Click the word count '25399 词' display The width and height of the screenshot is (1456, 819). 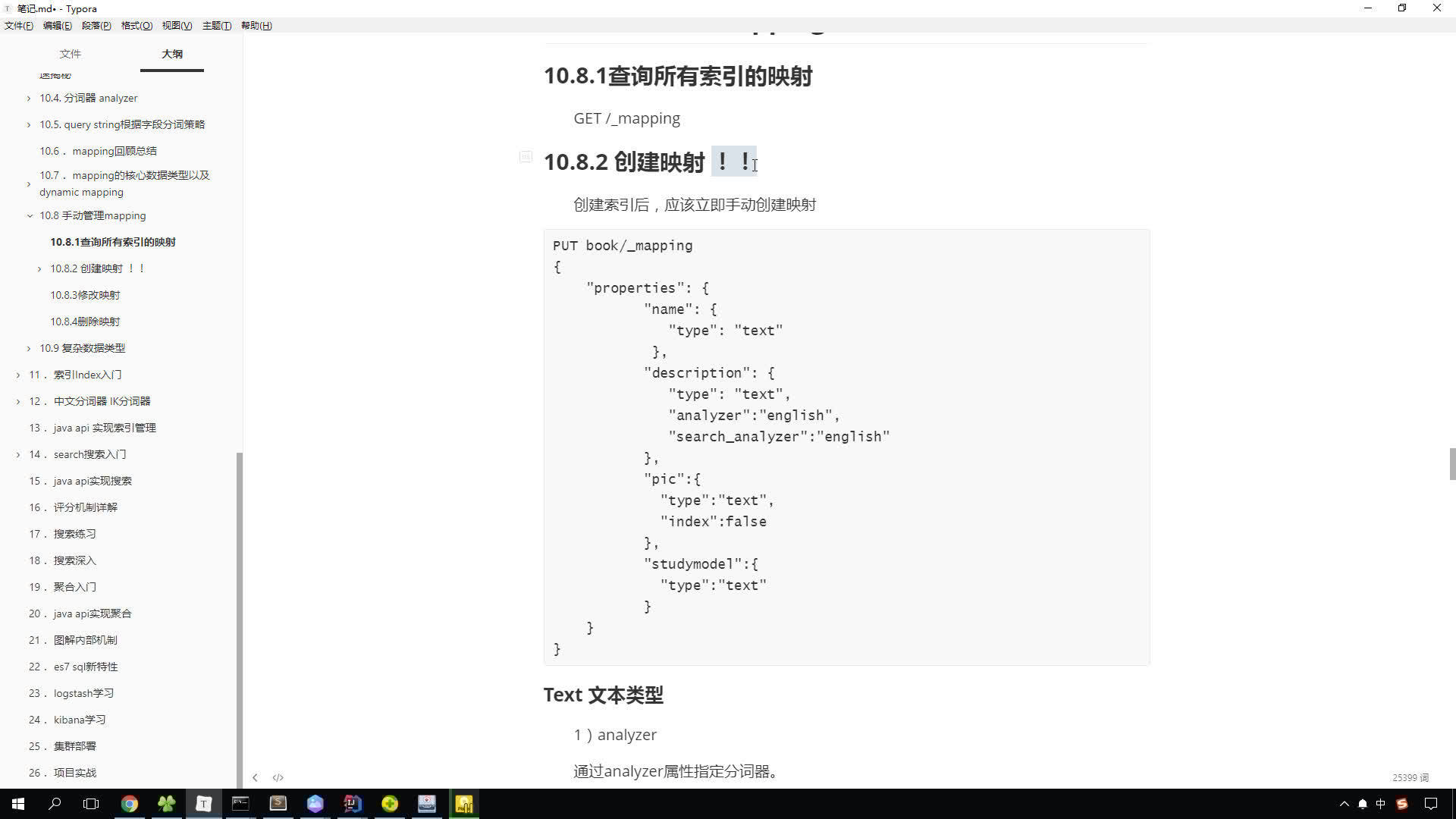pos(1409,777)
